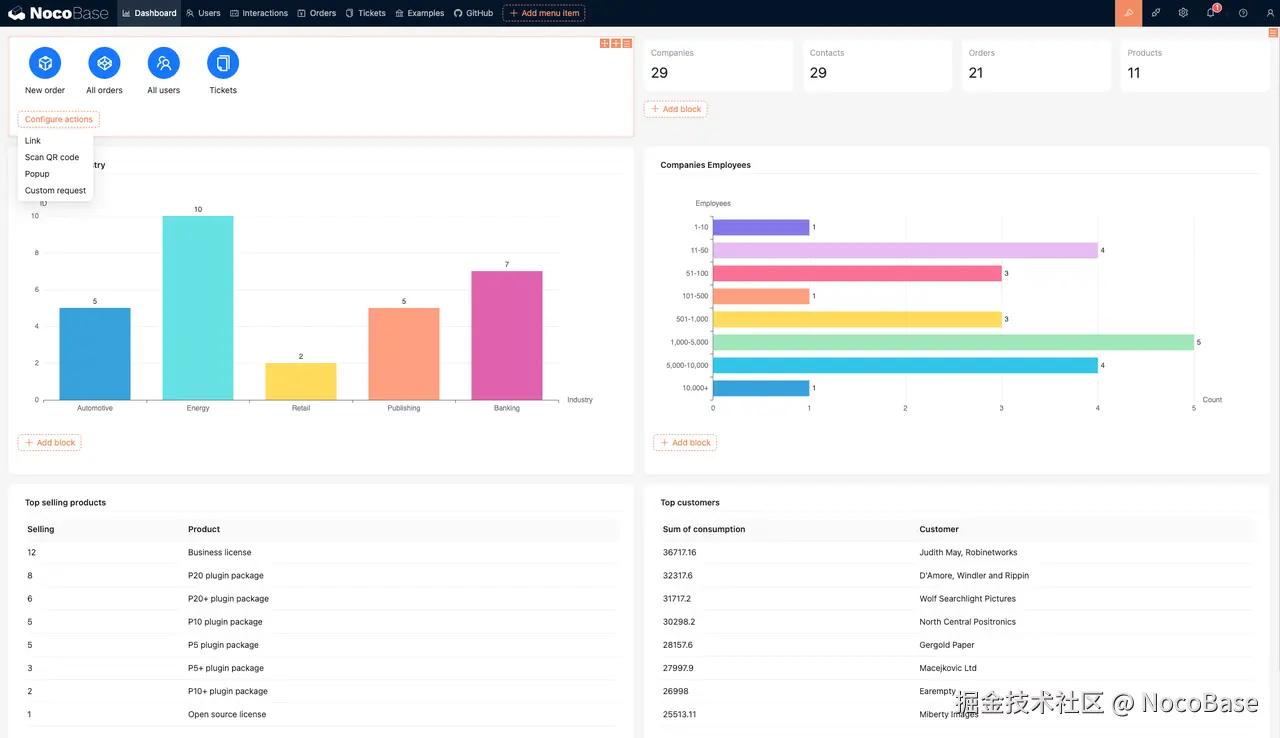Open the Tickets top menu item
Image resolution: width=1280 pixels, height=738 pixels.
(x=365, y=13)
